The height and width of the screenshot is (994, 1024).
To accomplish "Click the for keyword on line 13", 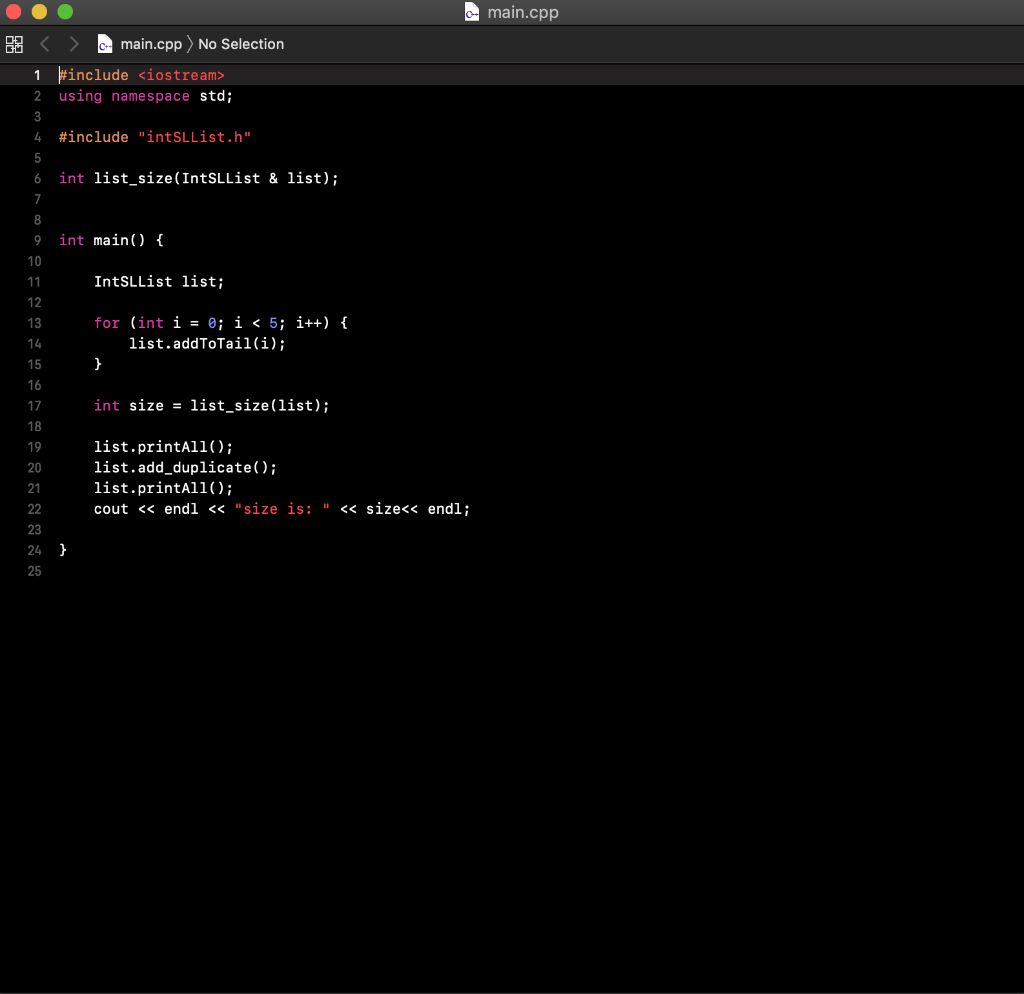I will [x=106, y=323].
